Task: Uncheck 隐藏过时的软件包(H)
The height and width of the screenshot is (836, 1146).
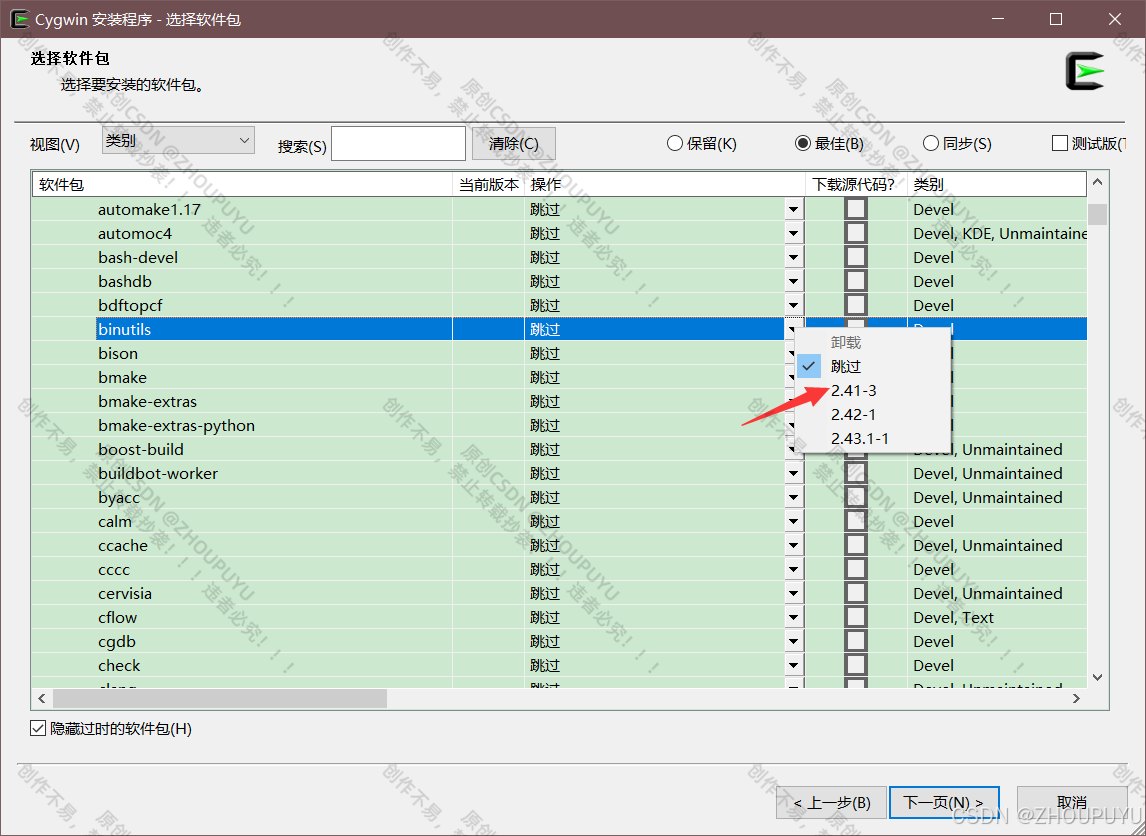Action: [38, 729]
